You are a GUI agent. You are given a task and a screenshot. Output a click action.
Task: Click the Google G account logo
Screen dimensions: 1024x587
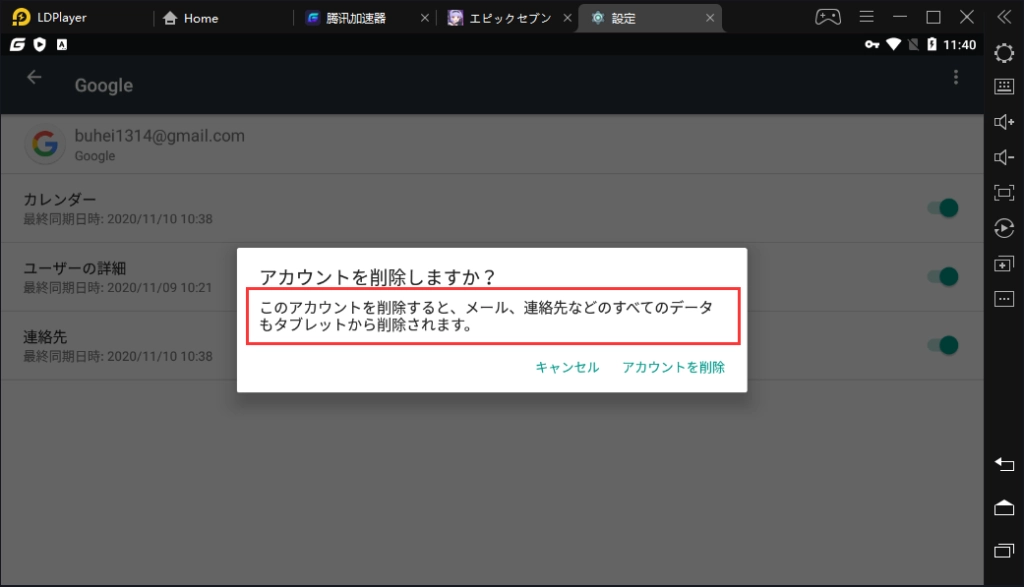point(45,144)
